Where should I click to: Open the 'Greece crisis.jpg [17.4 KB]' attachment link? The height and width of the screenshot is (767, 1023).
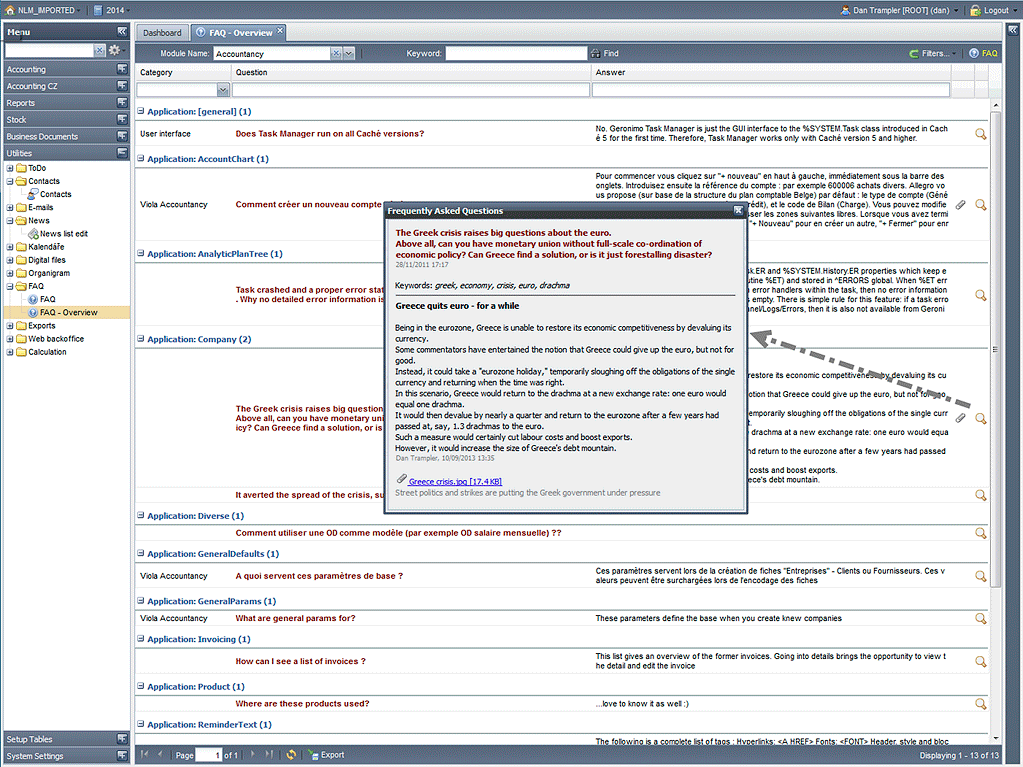tap(455, 481)
